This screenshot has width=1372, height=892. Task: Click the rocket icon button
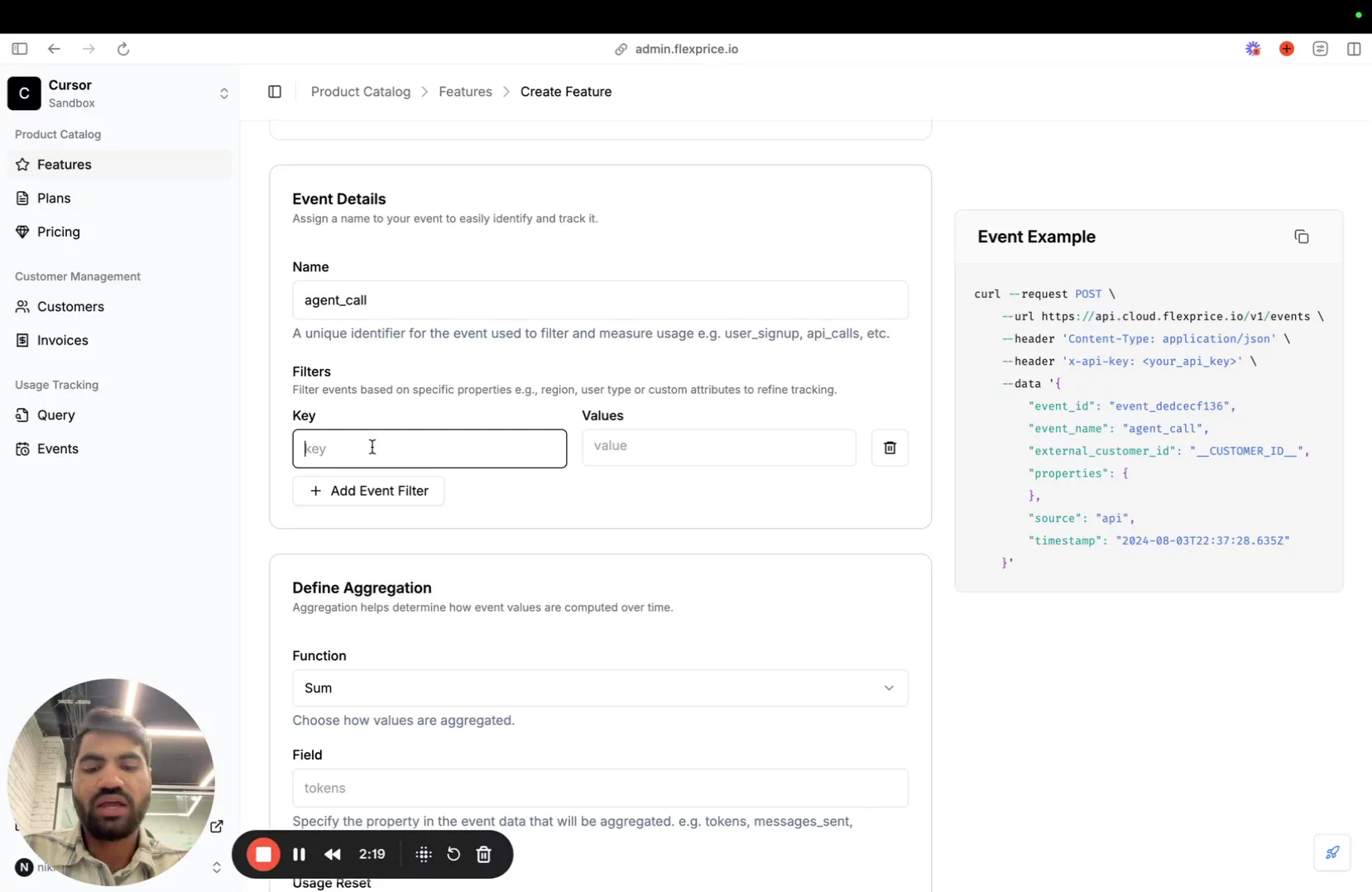coord(1331,852)
